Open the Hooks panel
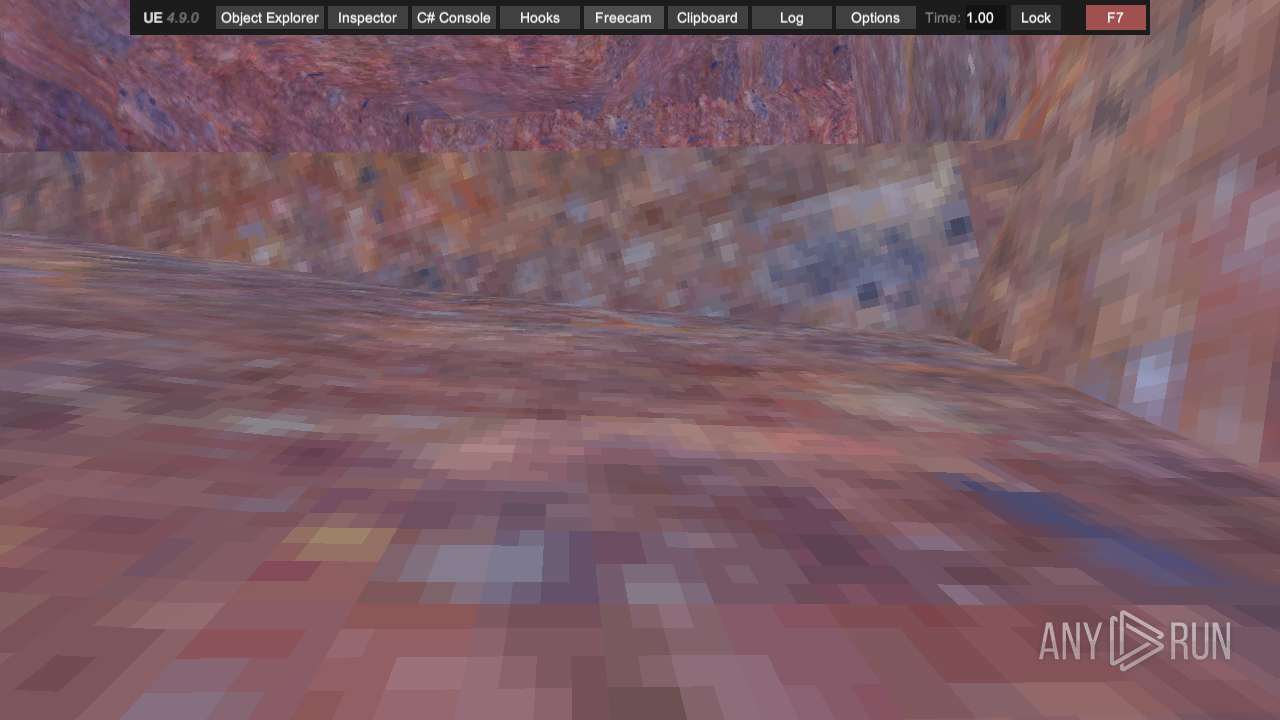 539,18
